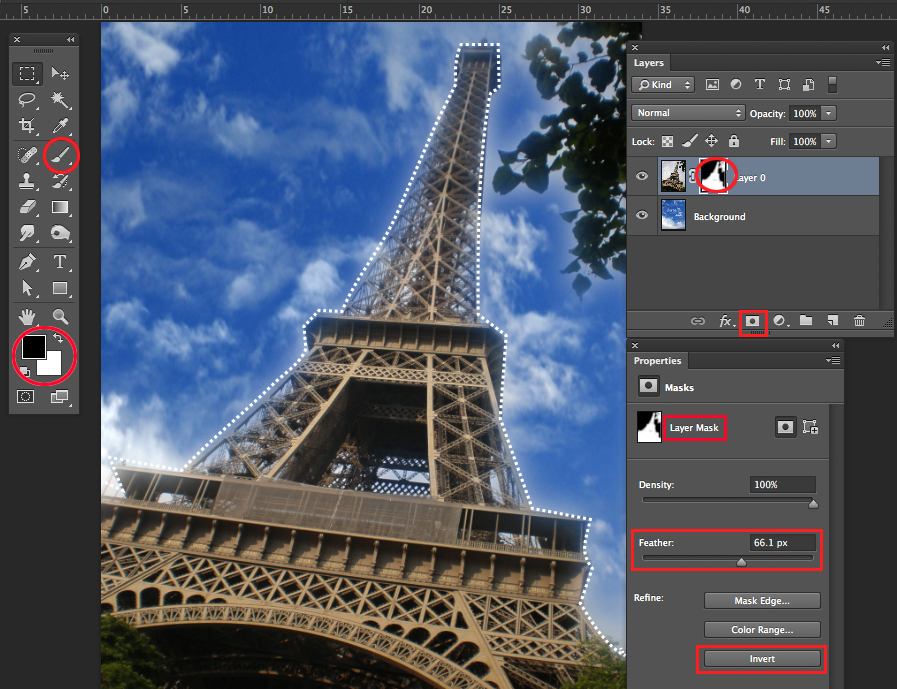Viewport: 897px width, 689px height.
Task: Click the Feather slider handle
Action: 741,562
